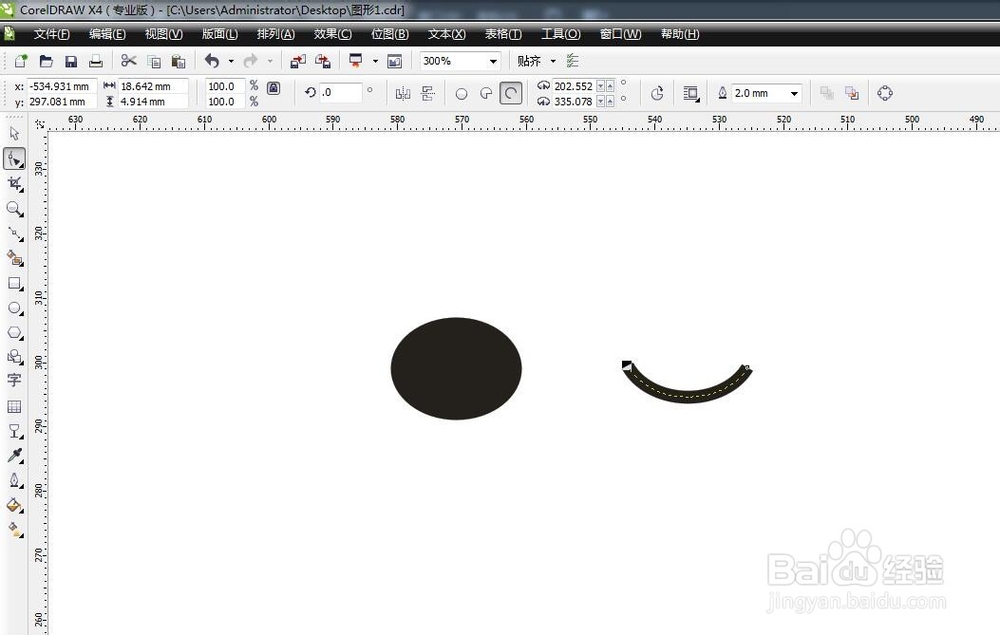Viewport: 1000px width, 635px height.
Task: Select the Crop tool
Action: tap(15, 184)
